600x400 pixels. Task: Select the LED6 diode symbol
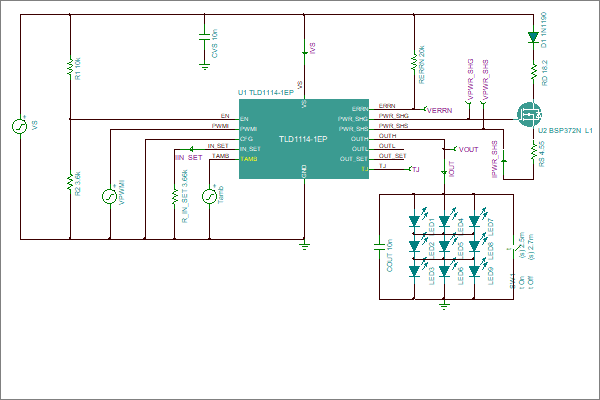point(445,271)
